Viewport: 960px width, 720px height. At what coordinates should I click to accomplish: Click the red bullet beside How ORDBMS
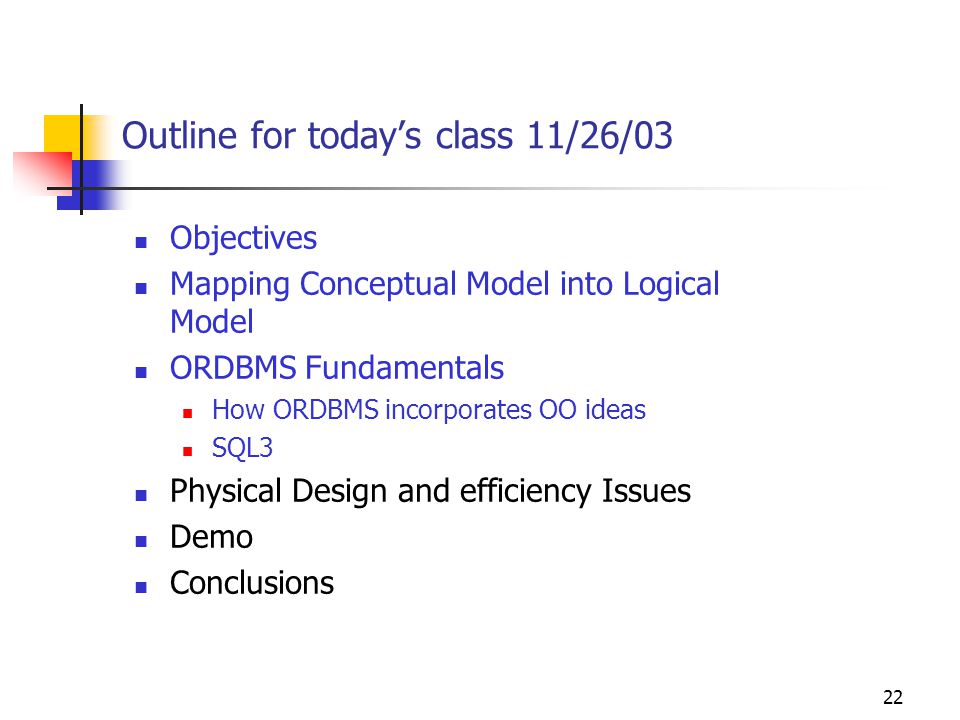point(188,414)
